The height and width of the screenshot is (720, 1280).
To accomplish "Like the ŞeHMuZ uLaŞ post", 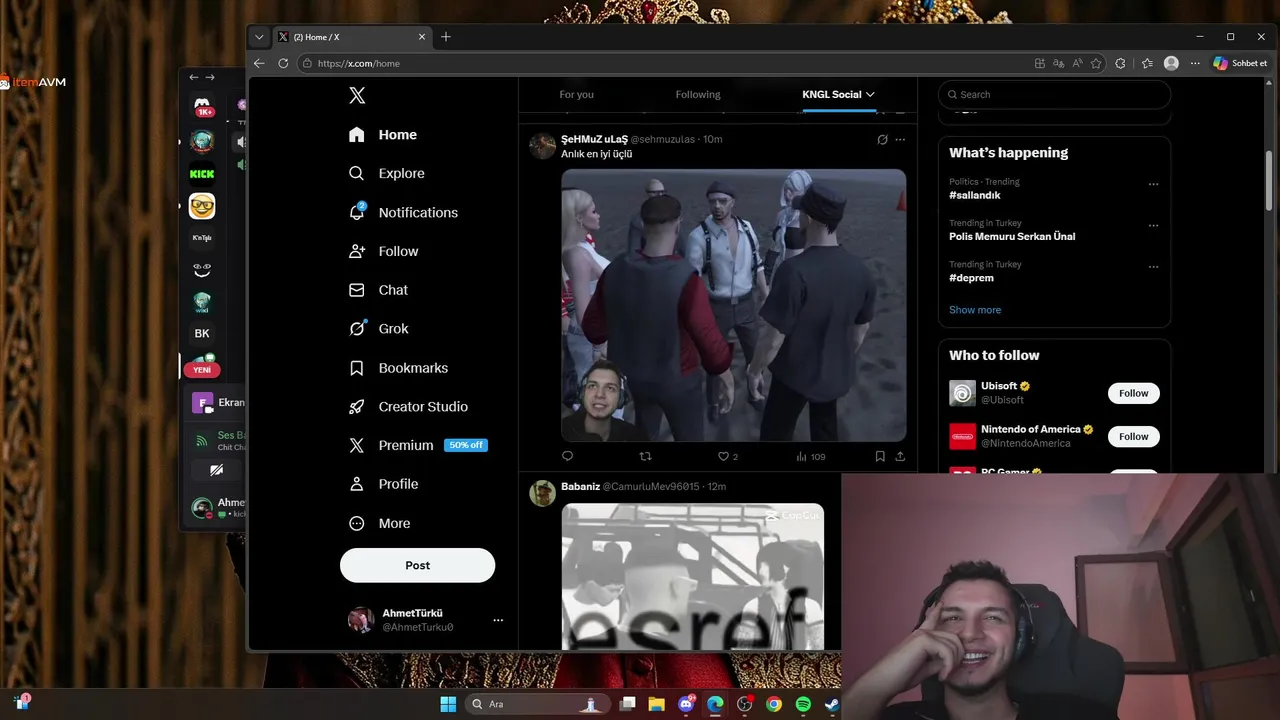I will (728, 456).
